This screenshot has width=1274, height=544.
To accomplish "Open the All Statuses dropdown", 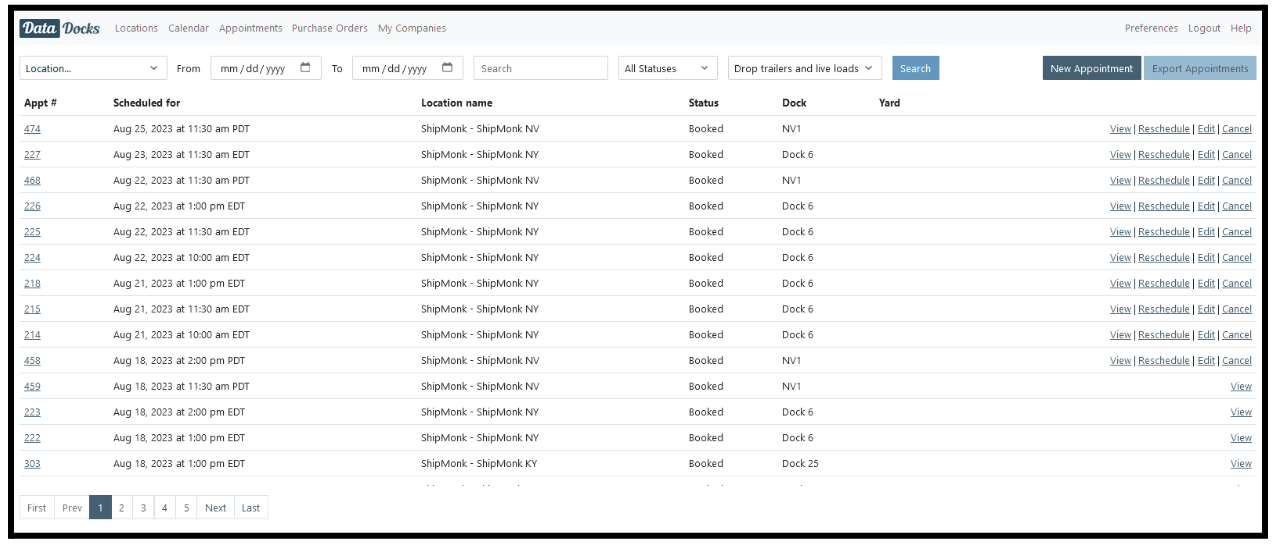I will pos(668,68).
